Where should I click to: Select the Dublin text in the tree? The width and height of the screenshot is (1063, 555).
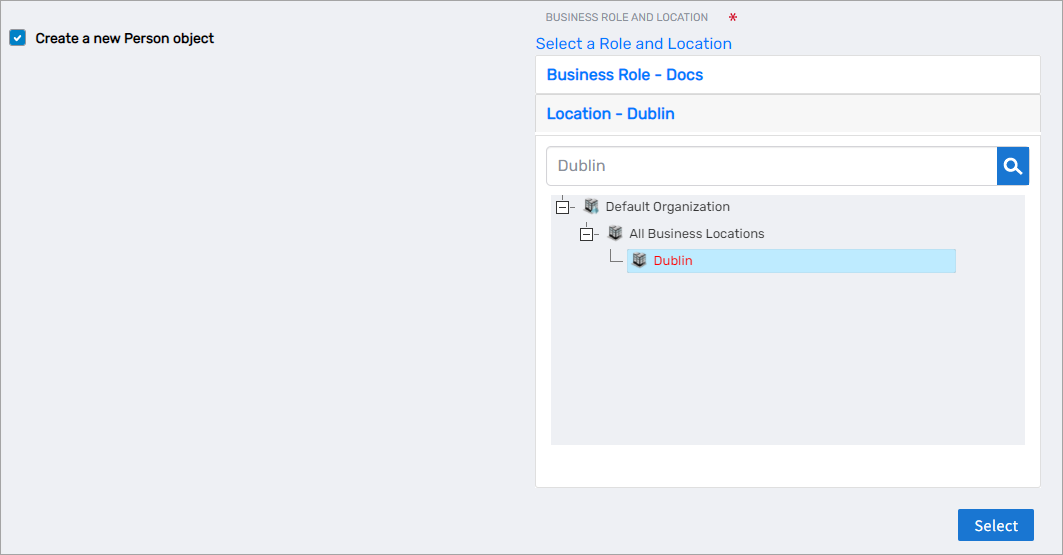coord(672,261)
